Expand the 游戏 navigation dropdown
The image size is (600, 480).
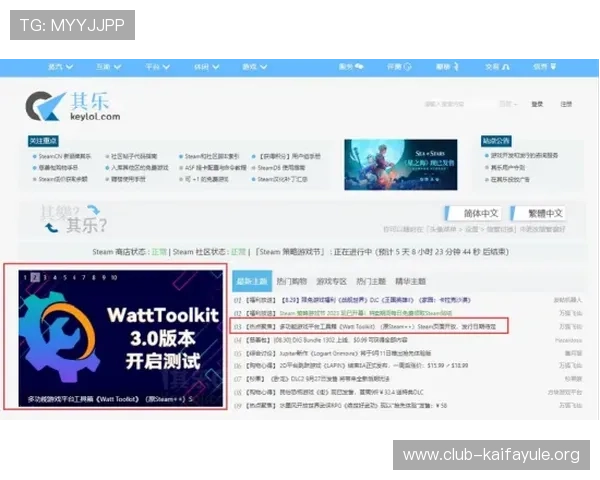[x=254, y=67]
